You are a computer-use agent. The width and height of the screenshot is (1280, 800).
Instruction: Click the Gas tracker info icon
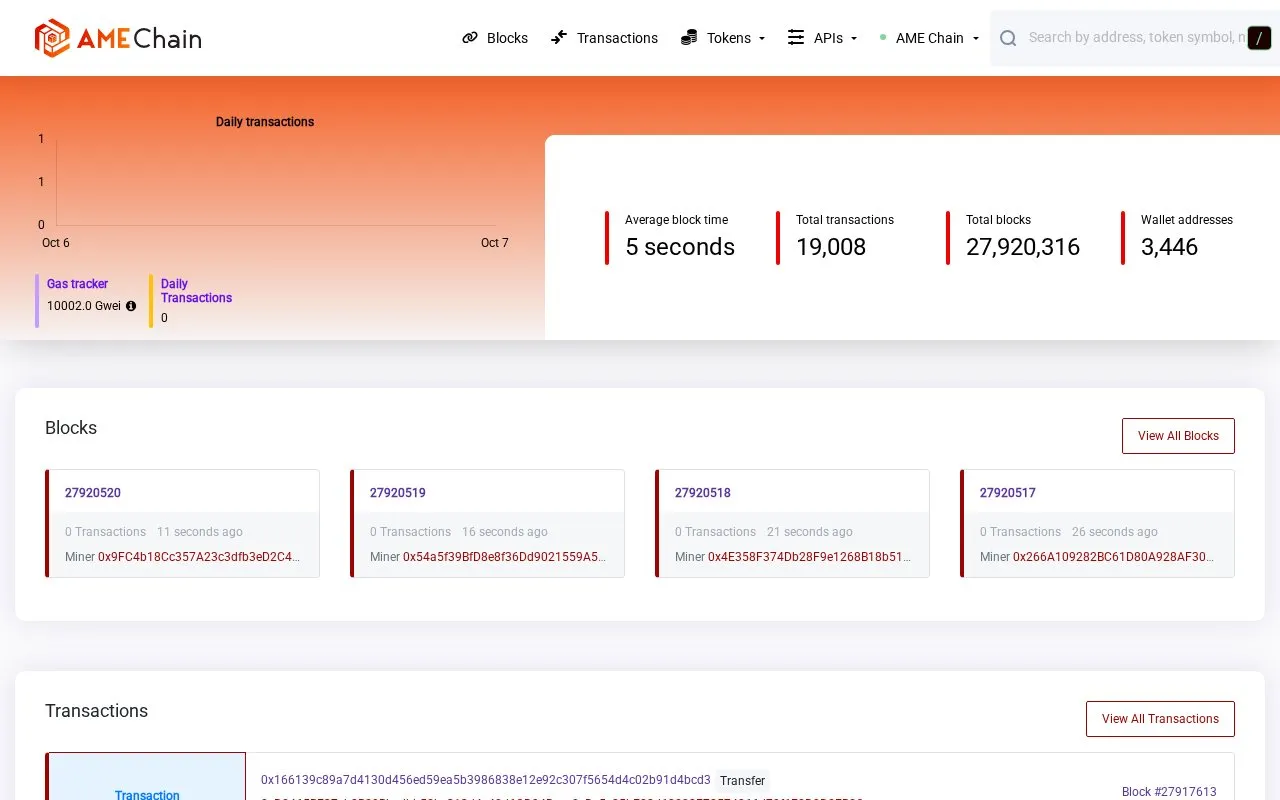pyautogui.click(x=131, y=306)
